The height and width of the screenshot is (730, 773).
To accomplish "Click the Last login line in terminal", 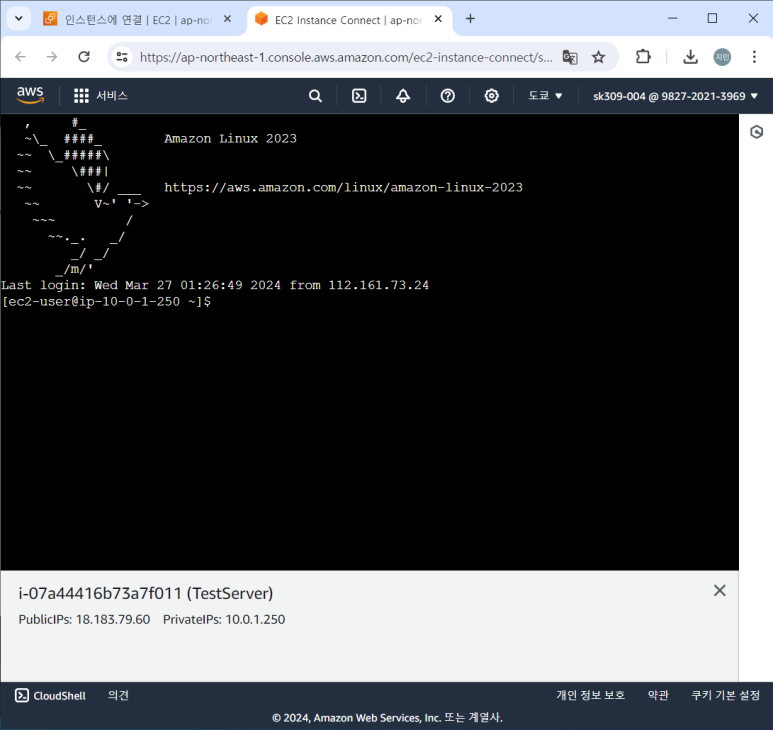I will 215,285.
